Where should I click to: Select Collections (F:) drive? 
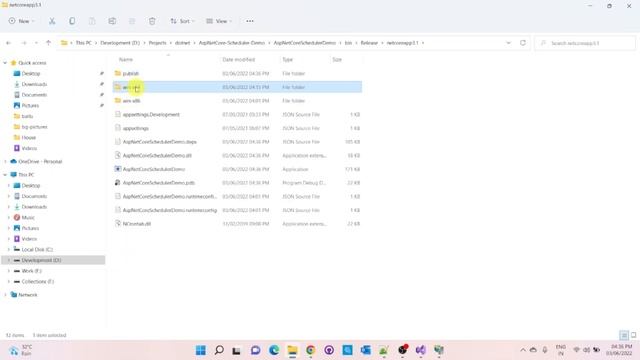click(x=38, y=282)
